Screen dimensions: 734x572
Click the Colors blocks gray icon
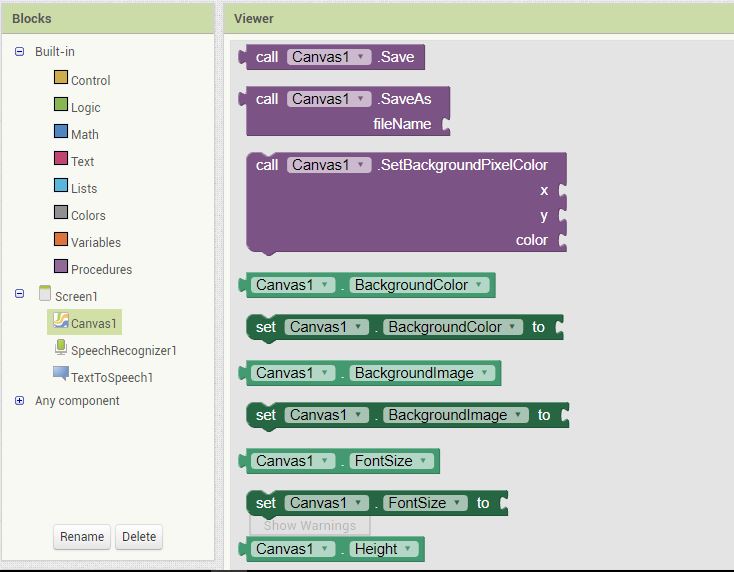coord(61,212)
